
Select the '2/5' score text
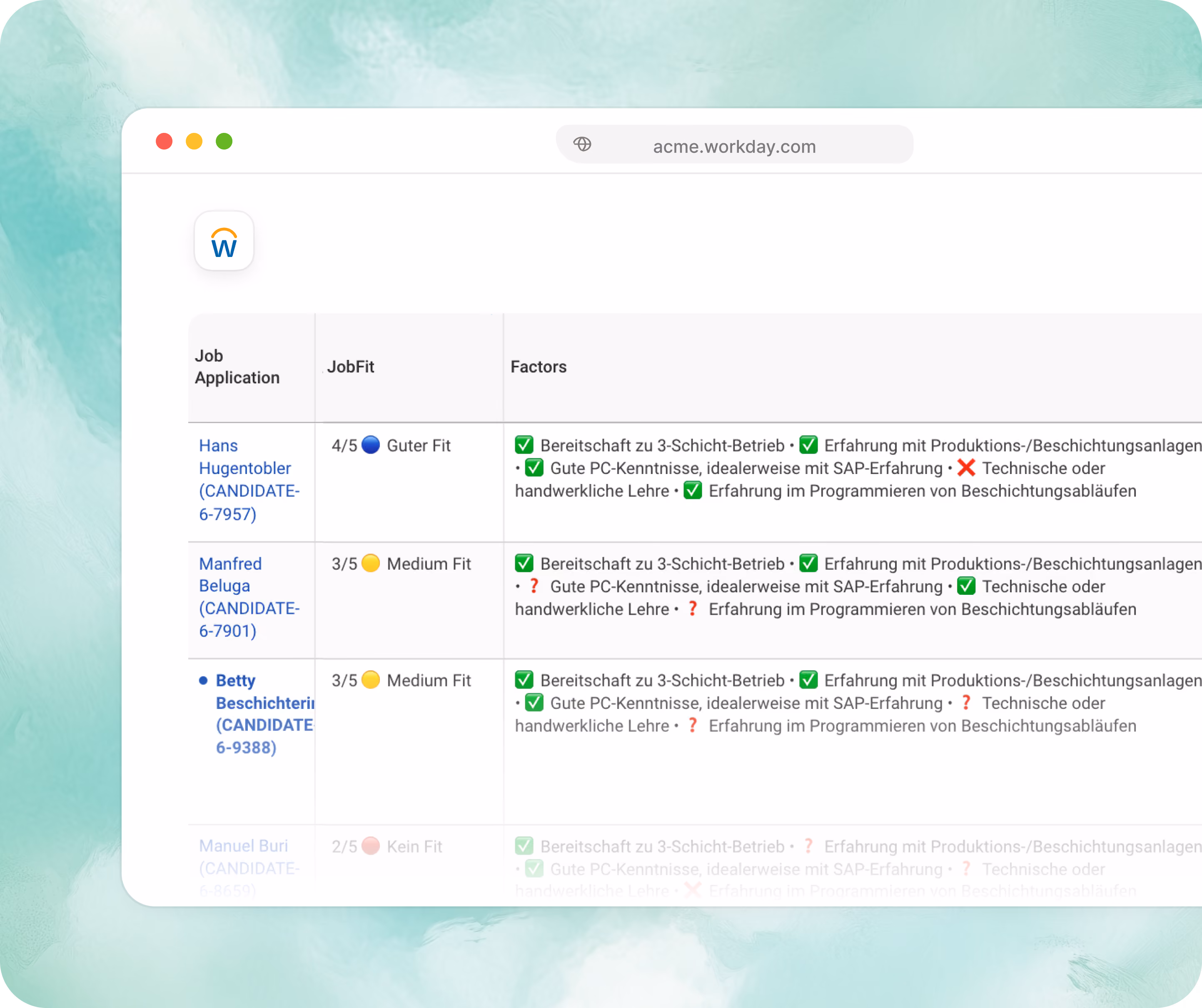pos(344,846)
